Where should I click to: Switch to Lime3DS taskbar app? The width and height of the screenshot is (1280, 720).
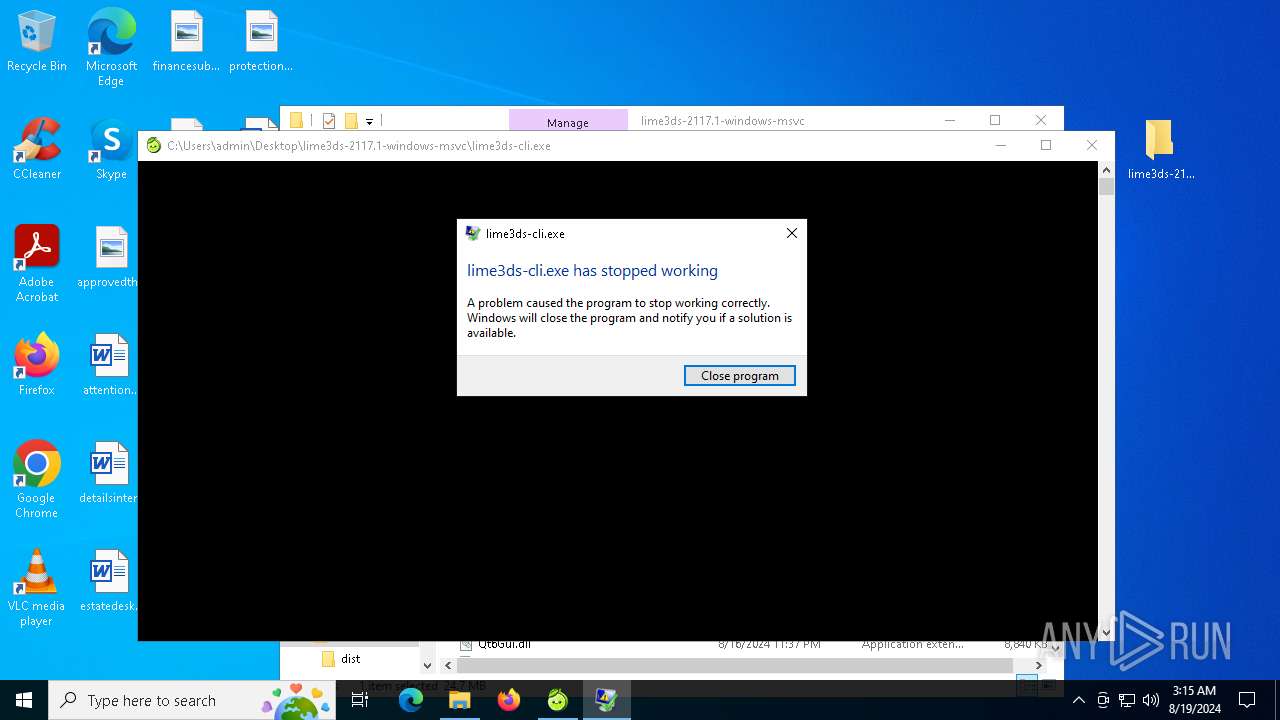click(558, 700)
